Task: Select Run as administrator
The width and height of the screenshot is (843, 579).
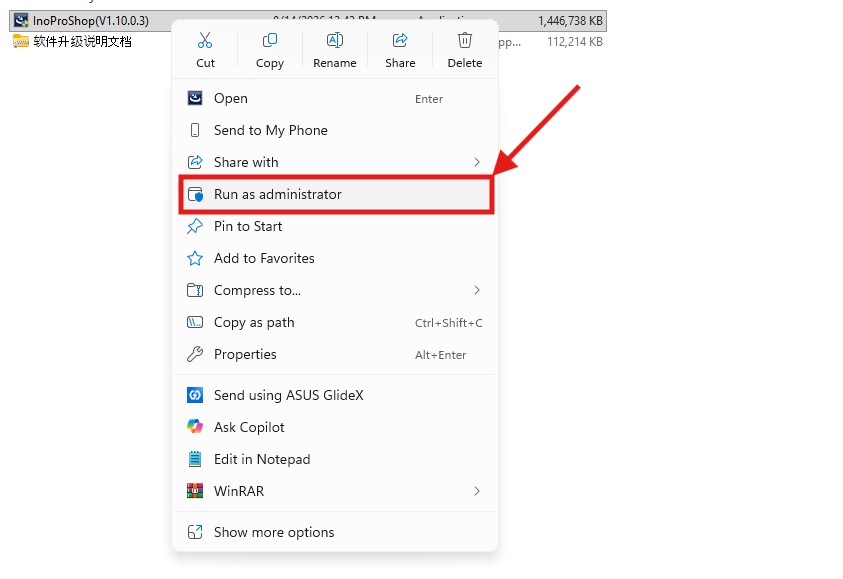Action: [x=335, y=194]
